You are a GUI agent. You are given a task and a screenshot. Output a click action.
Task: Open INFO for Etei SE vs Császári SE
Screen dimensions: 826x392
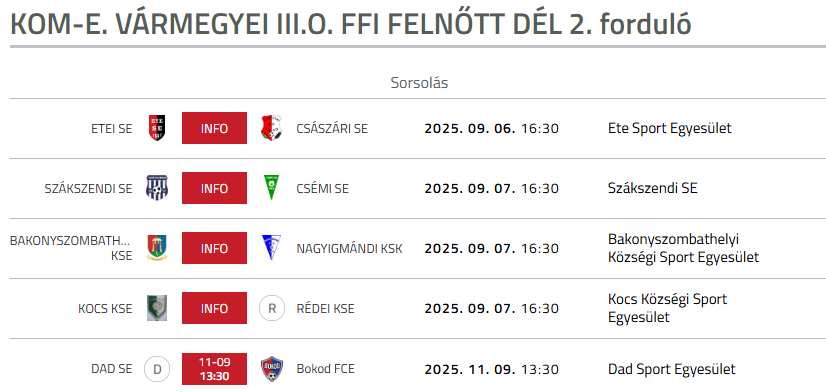[x=214, y=128]
